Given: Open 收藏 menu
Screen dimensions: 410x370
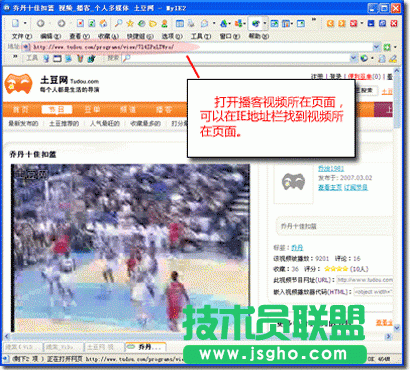Looking at the screenshot, I should (x=108, y=36).
